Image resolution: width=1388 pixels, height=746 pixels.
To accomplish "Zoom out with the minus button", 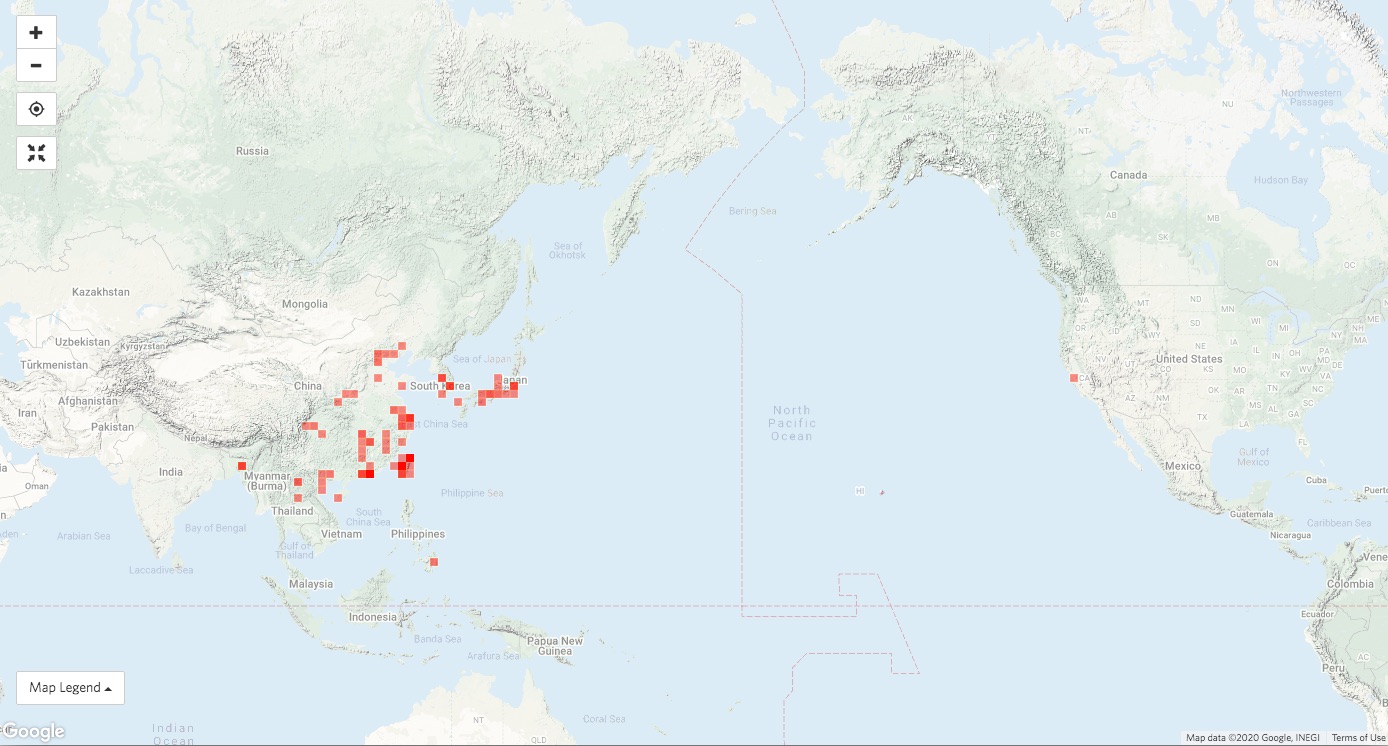I will pos(36,65).
